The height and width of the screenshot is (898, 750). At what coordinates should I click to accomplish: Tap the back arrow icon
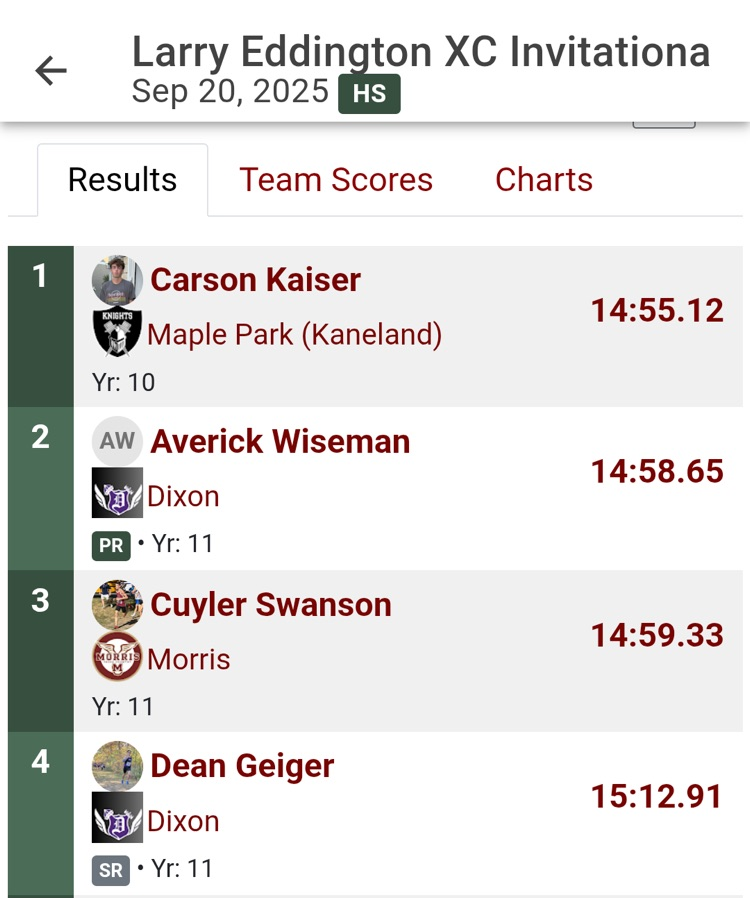50,70
